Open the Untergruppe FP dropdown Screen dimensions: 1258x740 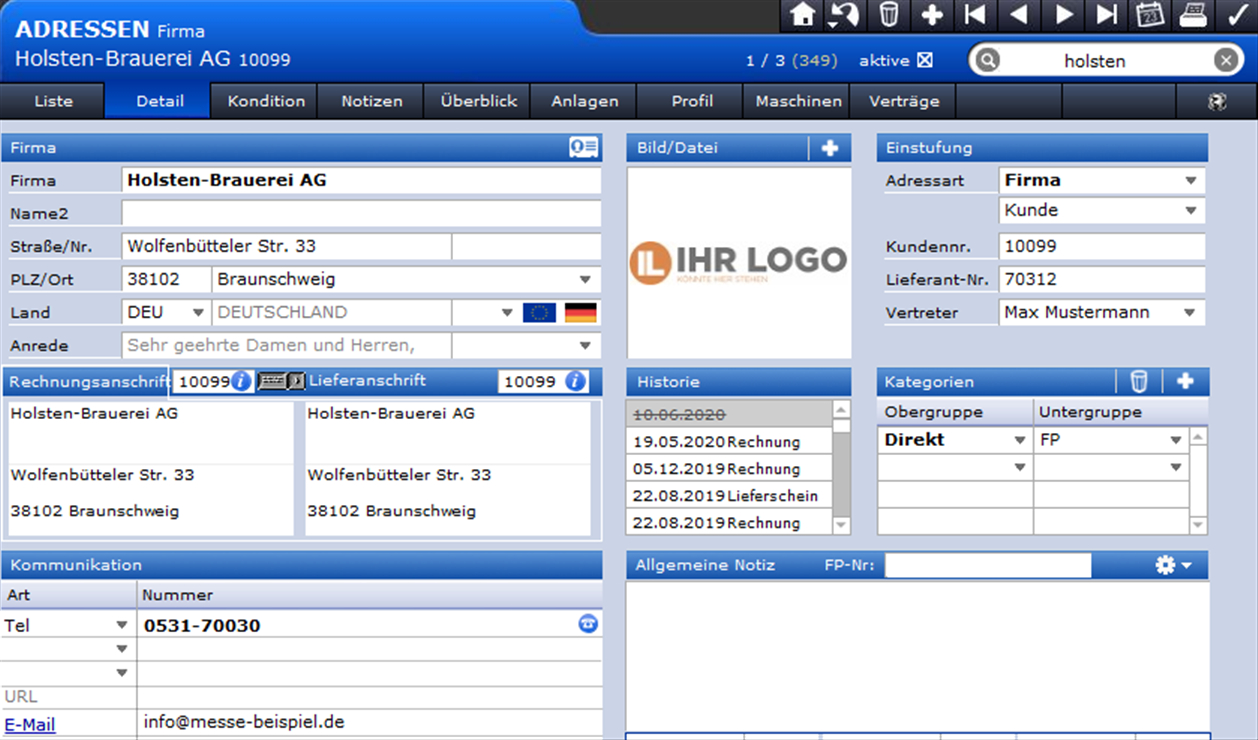(1175, 440)
